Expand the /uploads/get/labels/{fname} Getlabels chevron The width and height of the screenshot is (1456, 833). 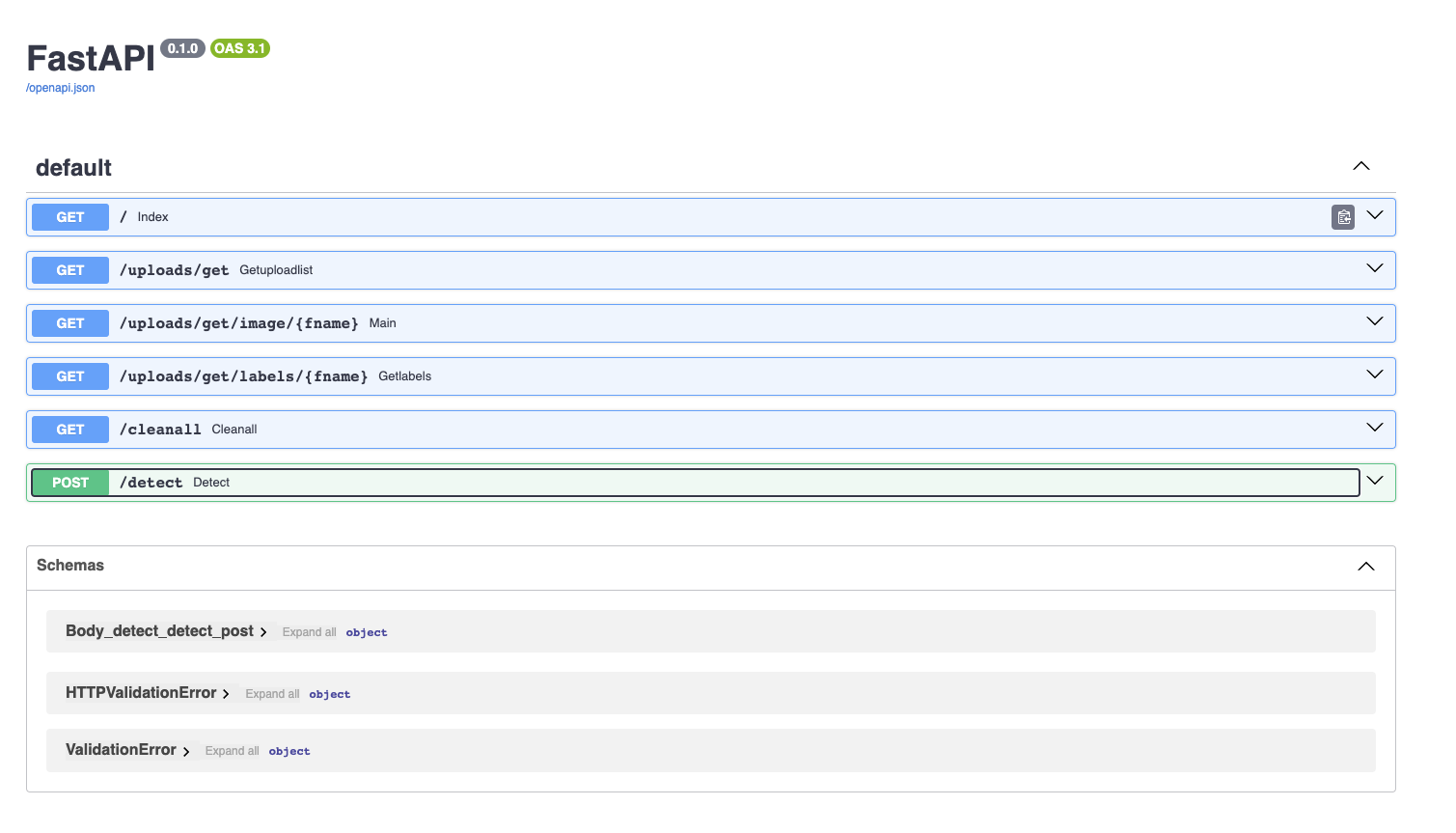1375,375
